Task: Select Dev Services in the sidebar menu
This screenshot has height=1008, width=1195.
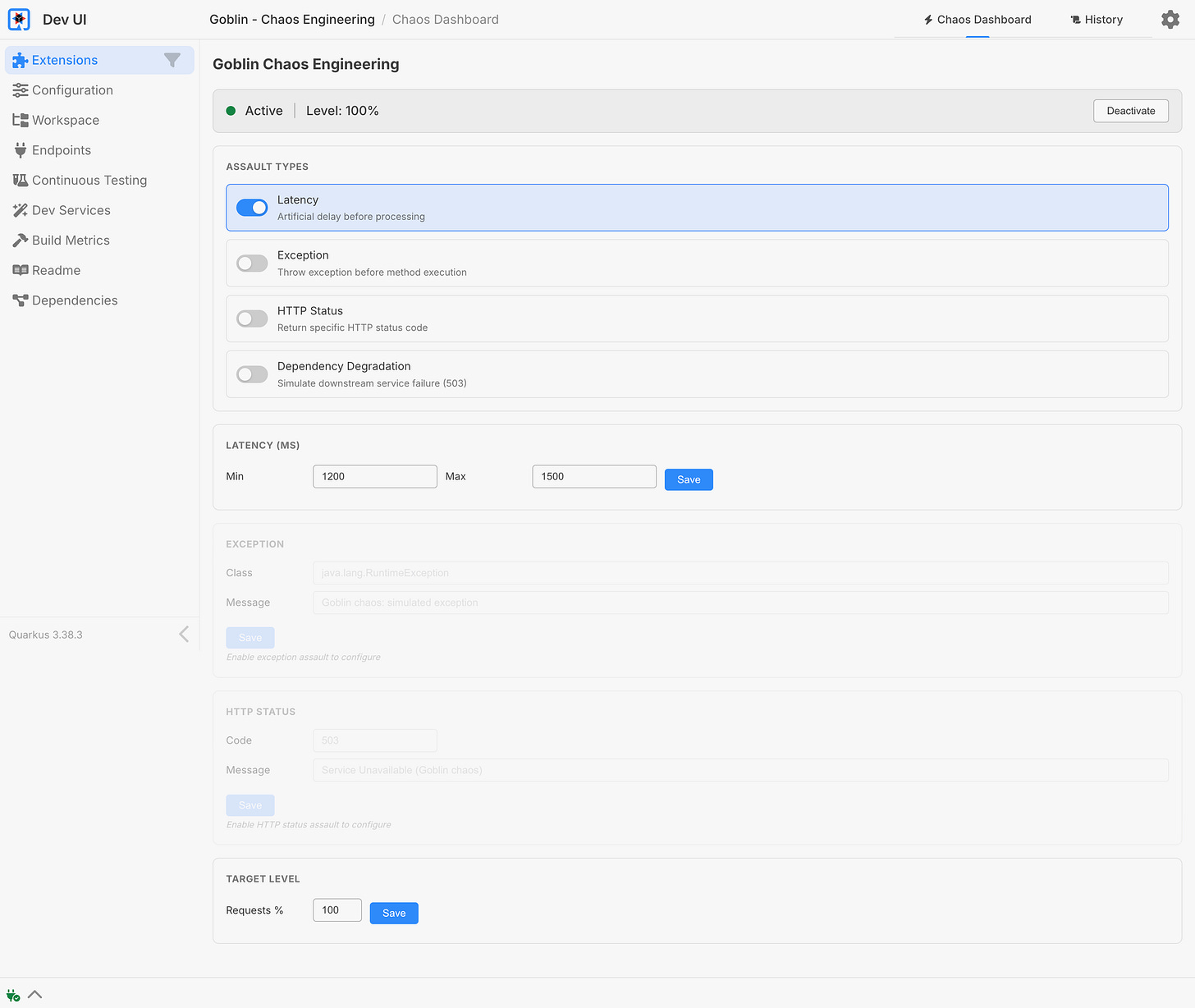Action: (x=99, y=210)
